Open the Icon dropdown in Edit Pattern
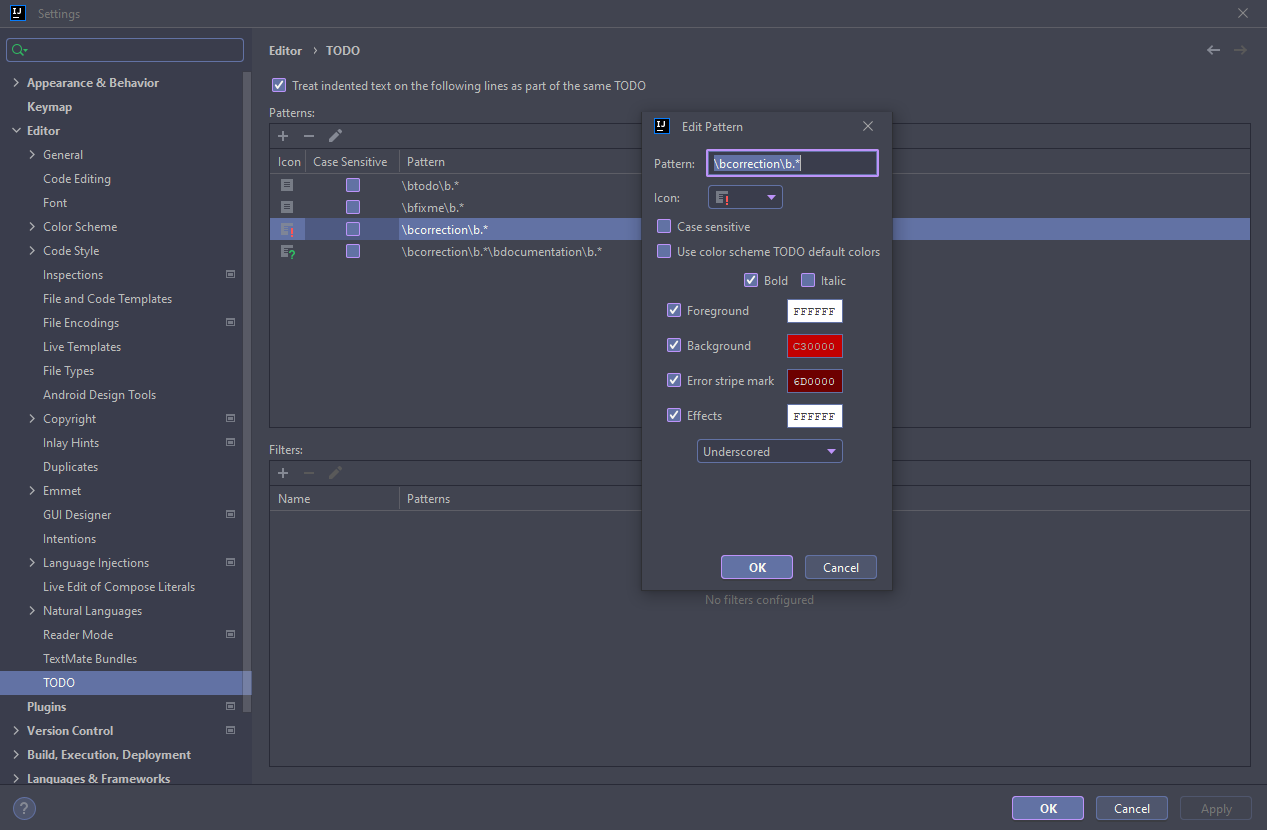The image size is (1267, 830). pos(745,198)
